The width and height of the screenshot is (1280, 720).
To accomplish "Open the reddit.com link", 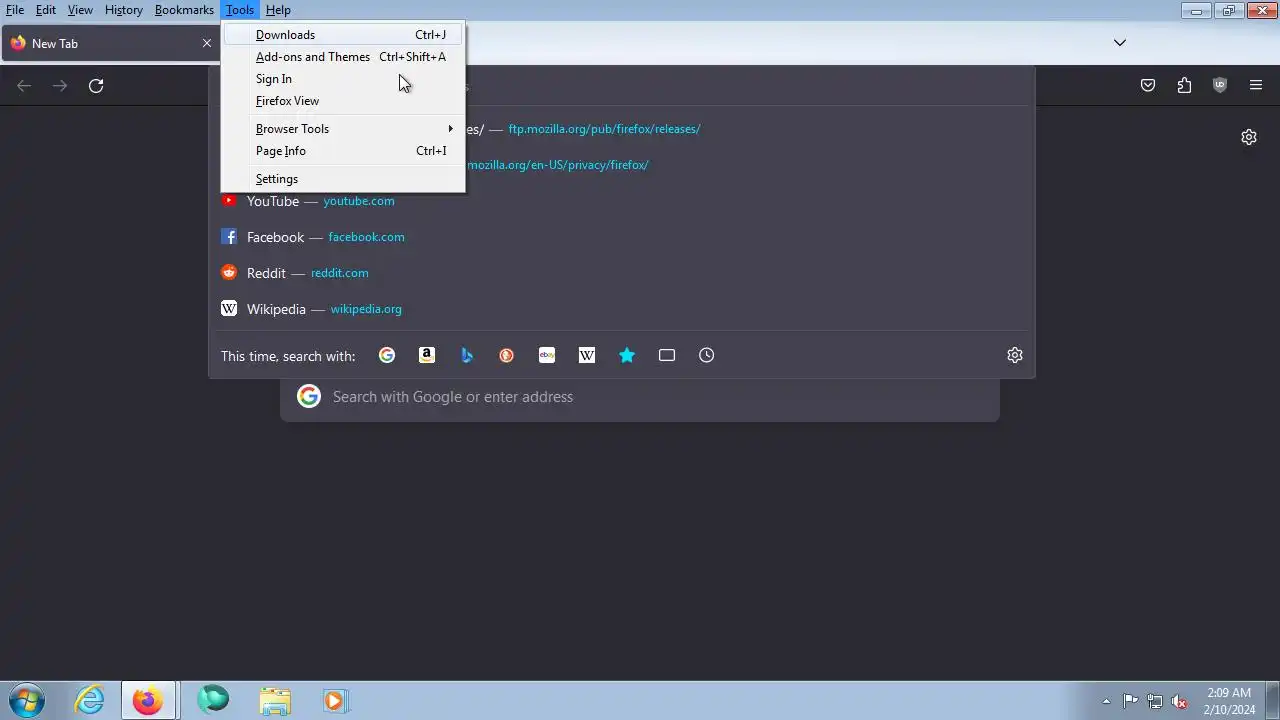I will point(340,273).
